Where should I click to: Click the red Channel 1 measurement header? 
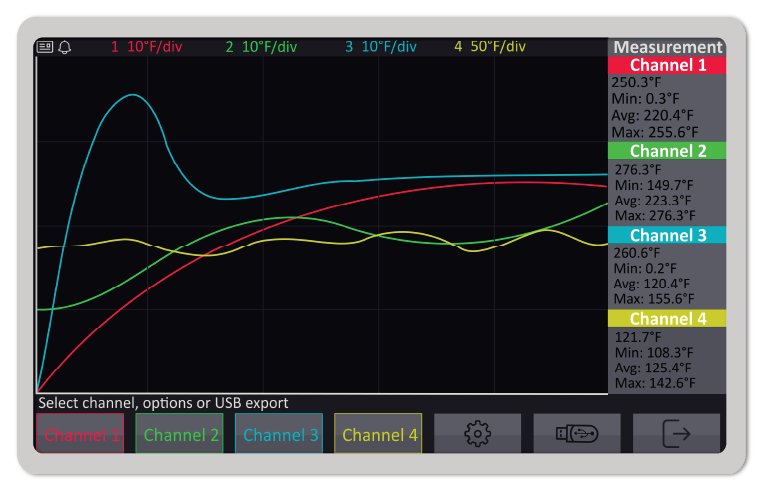[667, 65]
